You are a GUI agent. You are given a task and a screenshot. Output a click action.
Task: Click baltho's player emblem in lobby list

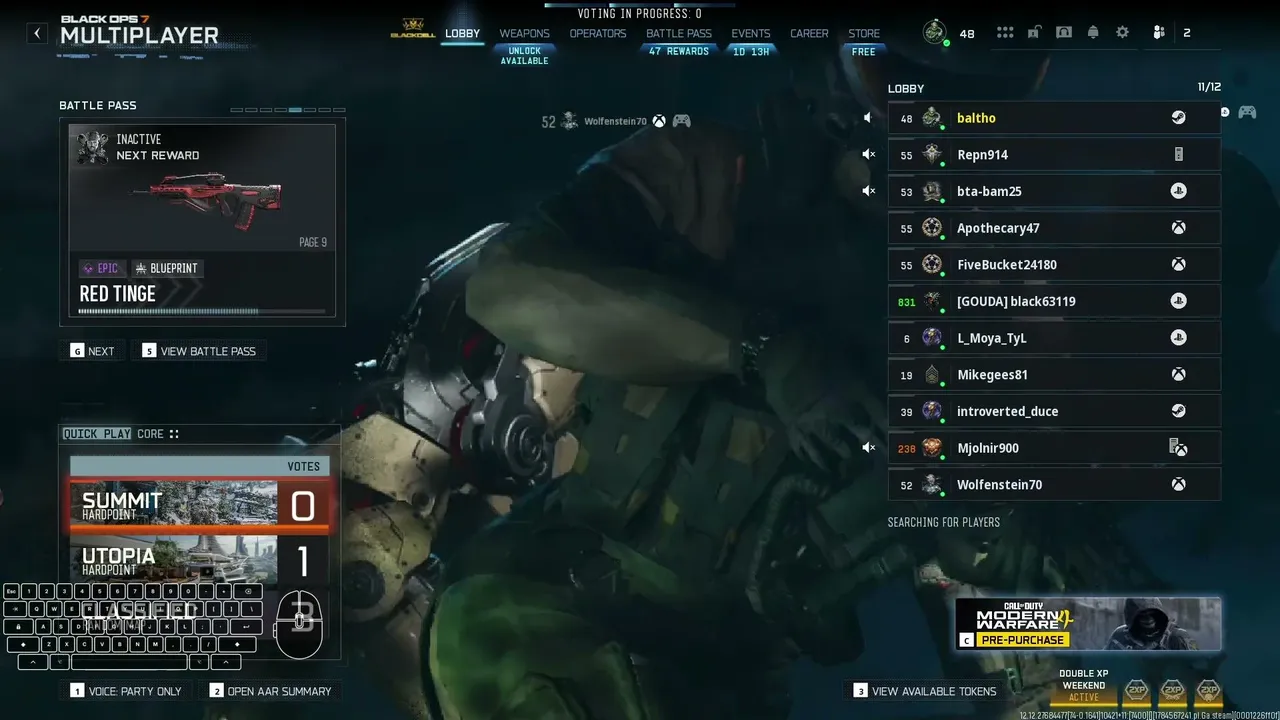pyautogui.click(x=932, y=118)
